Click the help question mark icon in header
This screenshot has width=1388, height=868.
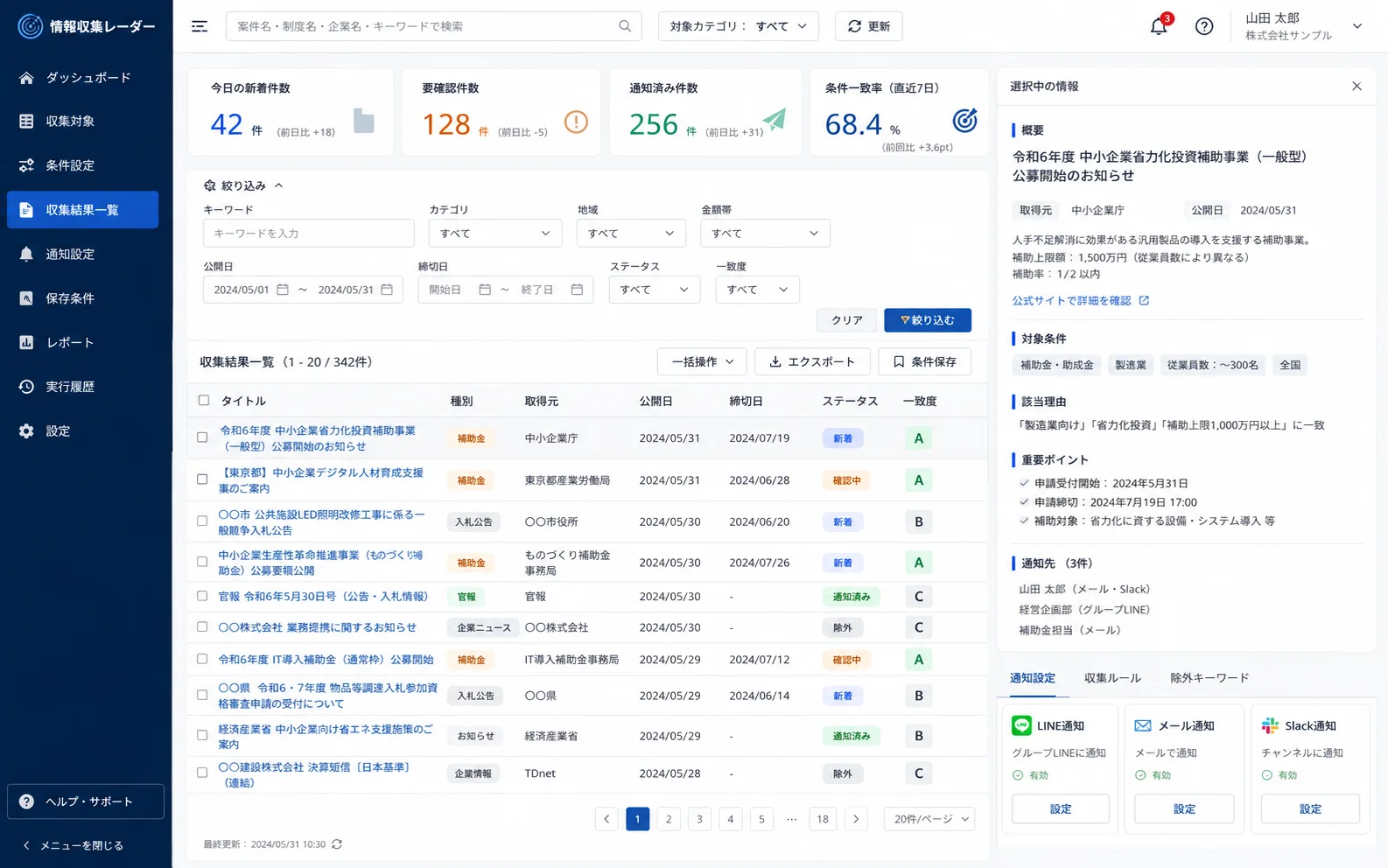point(1204,26)
